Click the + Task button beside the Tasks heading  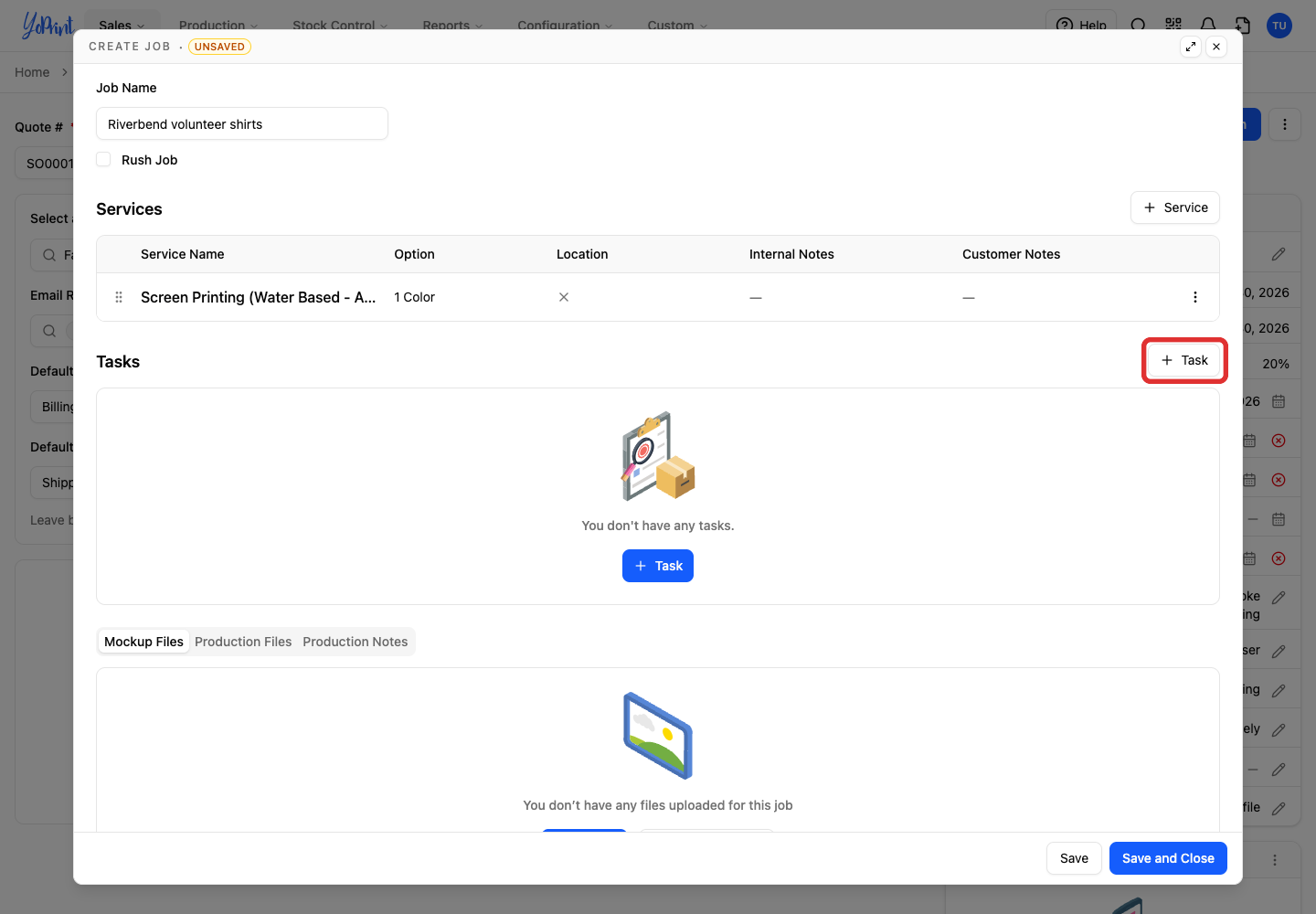(x=1184, y=360)
